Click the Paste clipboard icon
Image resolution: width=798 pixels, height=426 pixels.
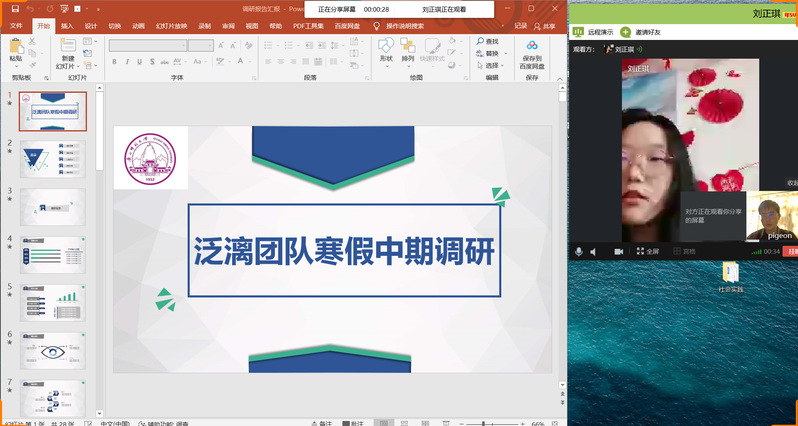(x=16, y=46)
